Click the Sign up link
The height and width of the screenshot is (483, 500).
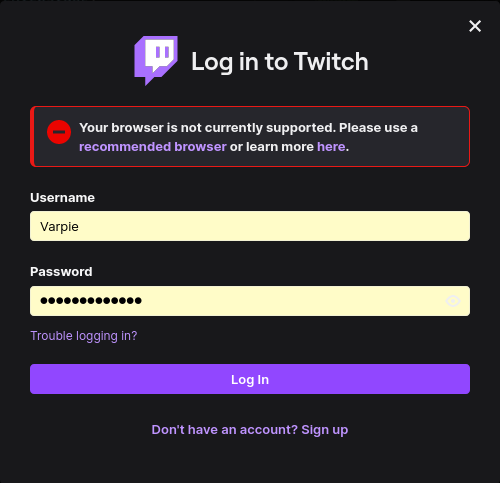[x=325, y=430]
